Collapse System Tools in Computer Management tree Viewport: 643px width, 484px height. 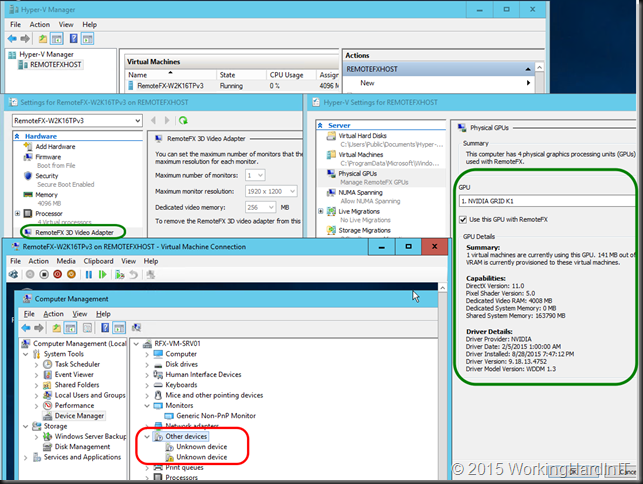tap(25, 354)
